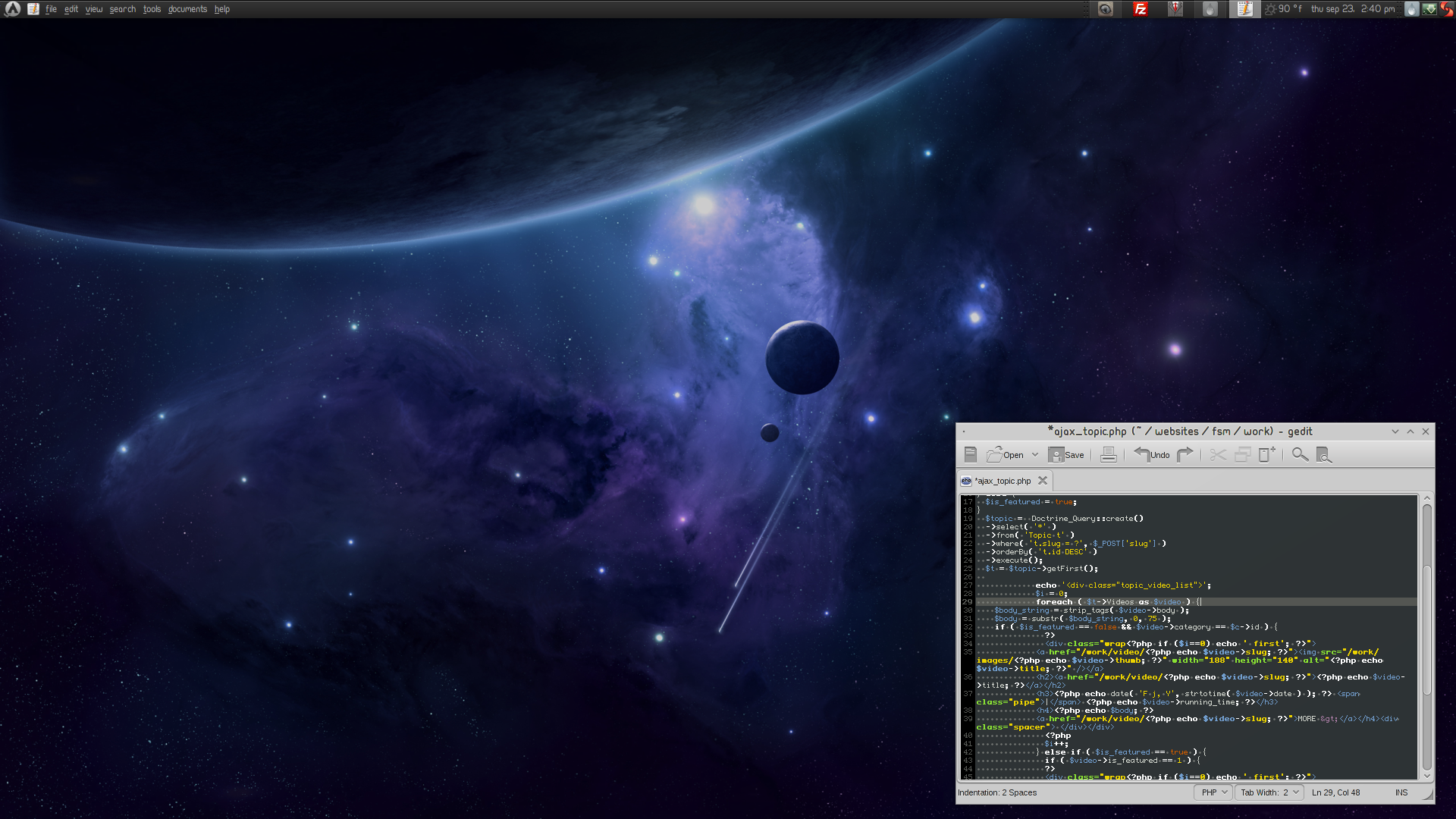Screen dimensions: 1456x819
Task: Launch the eye icon app in panel
Action: (1106, 9)
